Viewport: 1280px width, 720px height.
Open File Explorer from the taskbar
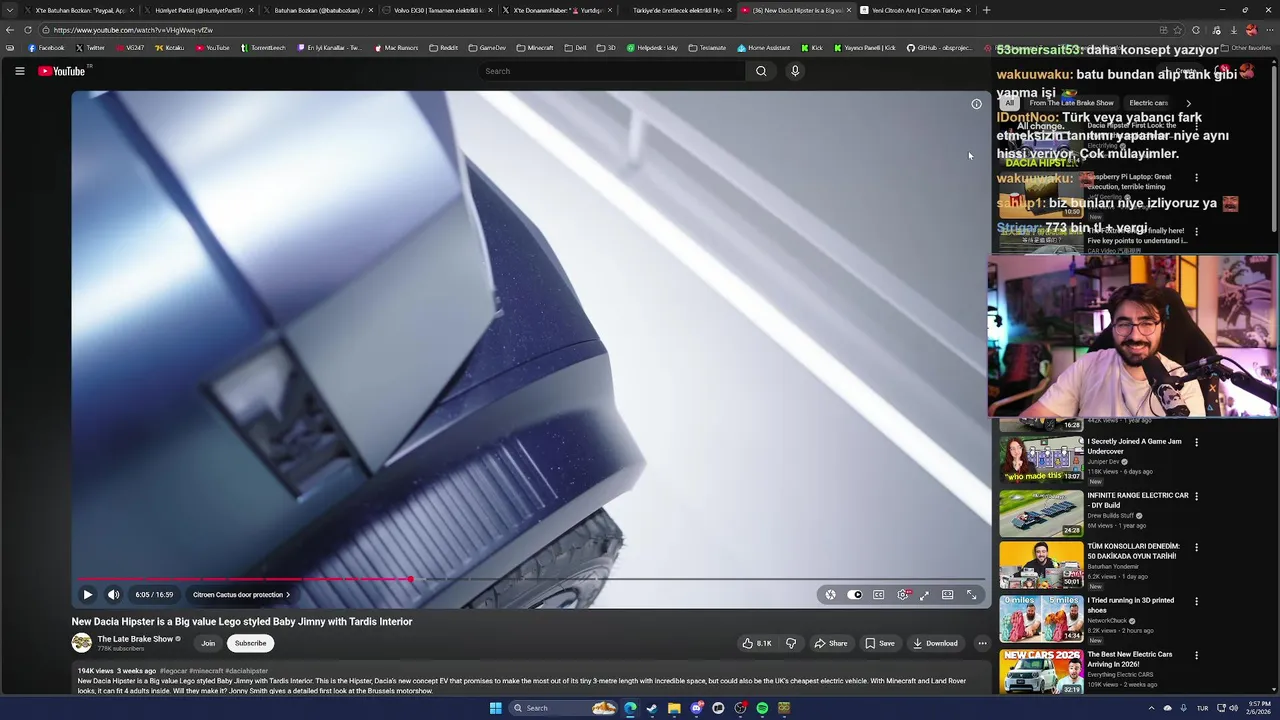coord(674,708)
